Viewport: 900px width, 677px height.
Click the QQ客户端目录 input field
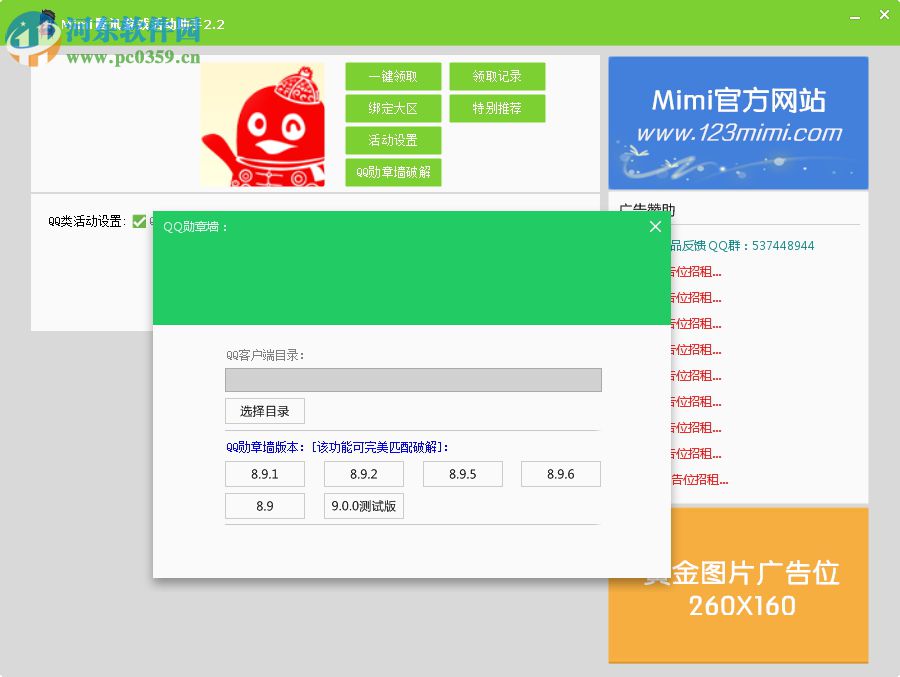click(x=413, y=380)
